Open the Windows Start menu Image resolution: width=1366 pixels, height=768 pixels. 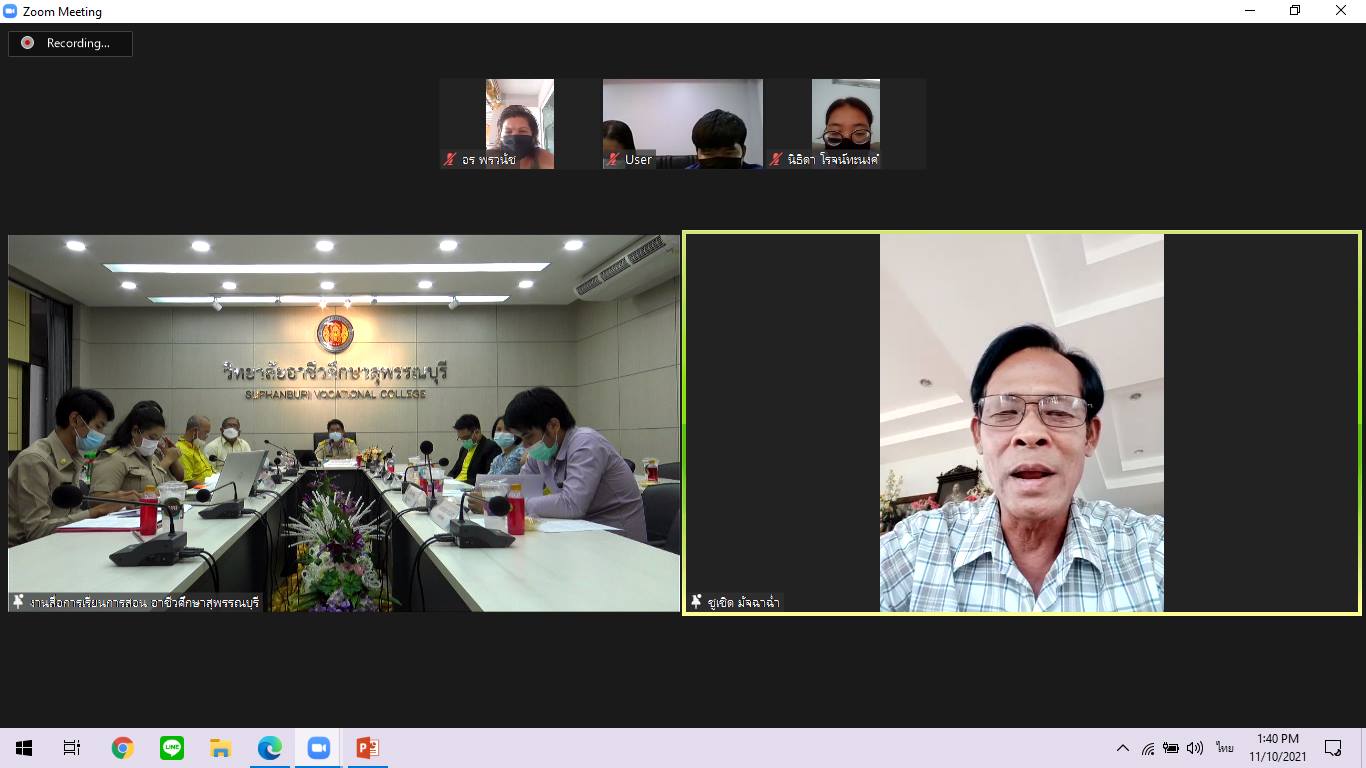tap(24, 748)
